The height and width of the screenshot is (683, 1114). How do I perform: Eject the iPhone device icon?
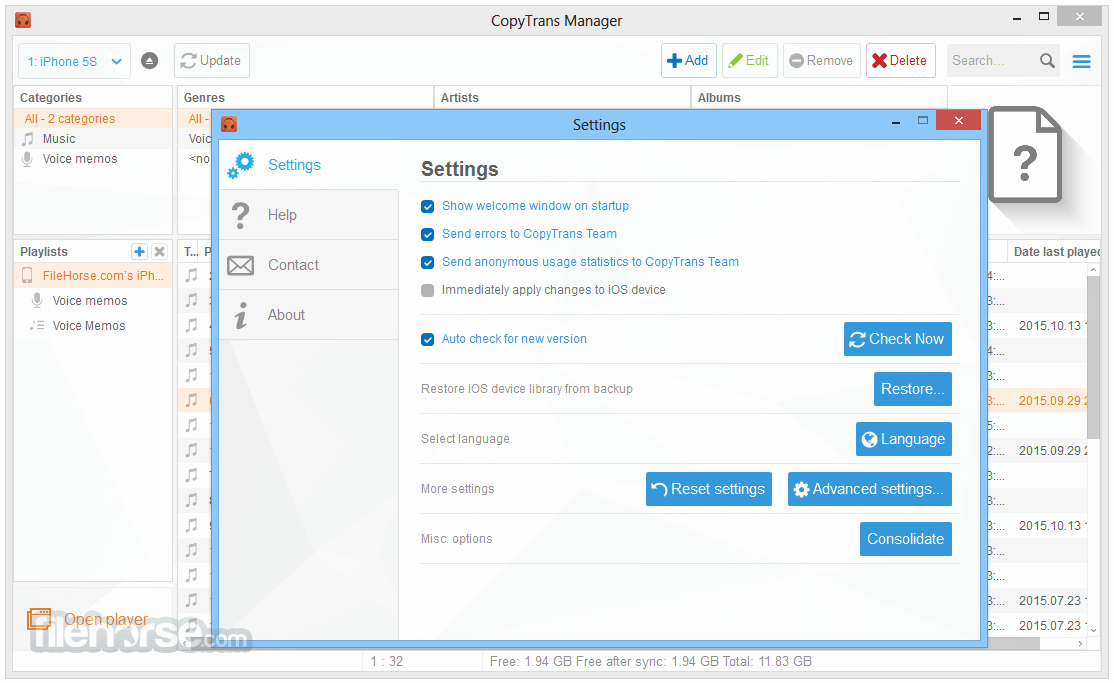pyautogui.click(x=149, y=61)
